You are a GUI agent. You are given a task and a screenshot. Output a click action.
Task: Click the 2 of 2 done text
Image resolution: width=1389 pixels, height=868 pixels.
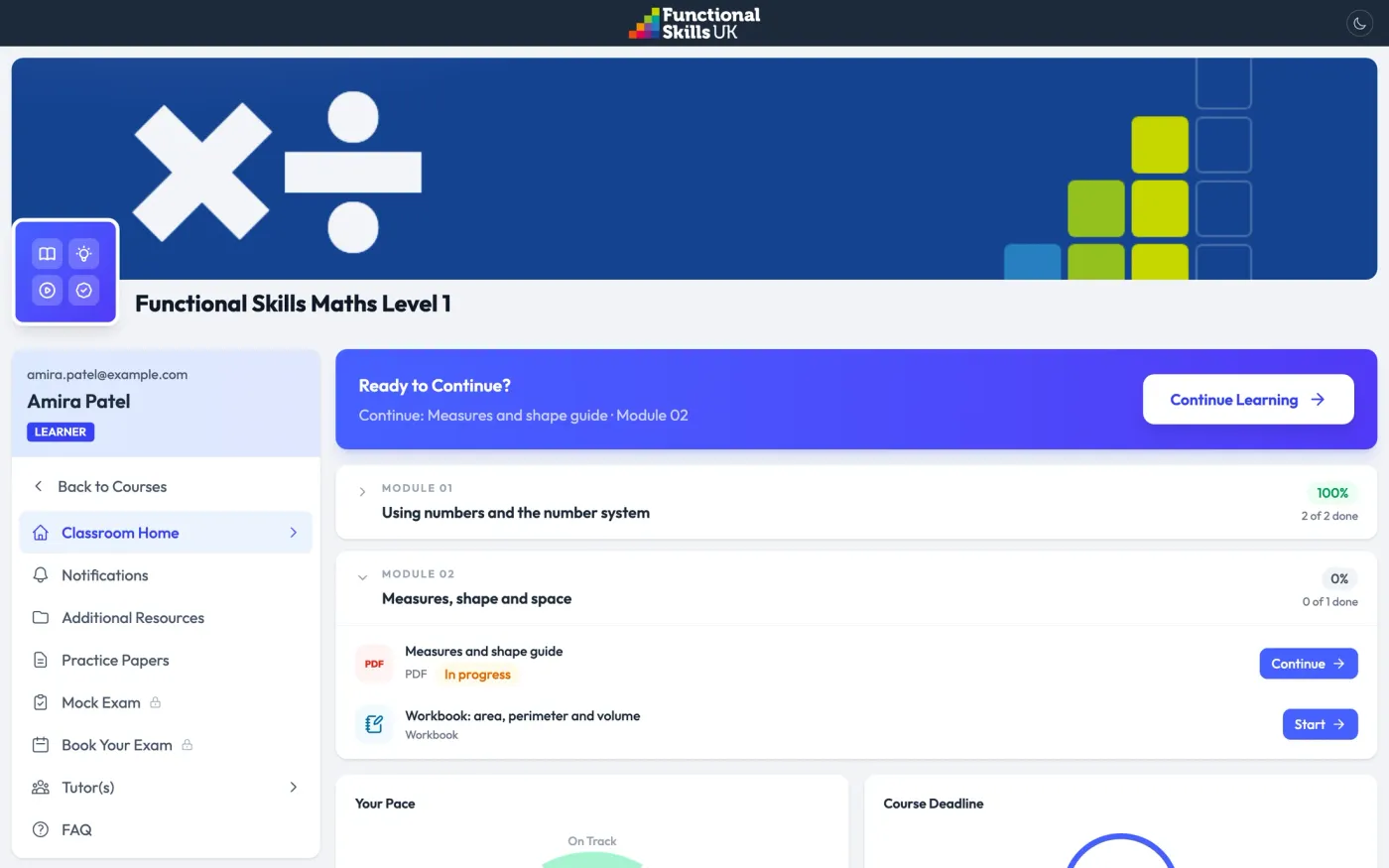(1329, 516)
